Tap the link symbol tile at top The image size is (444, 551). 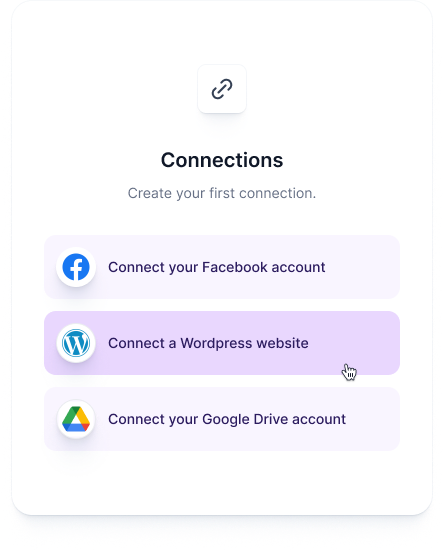222,89
